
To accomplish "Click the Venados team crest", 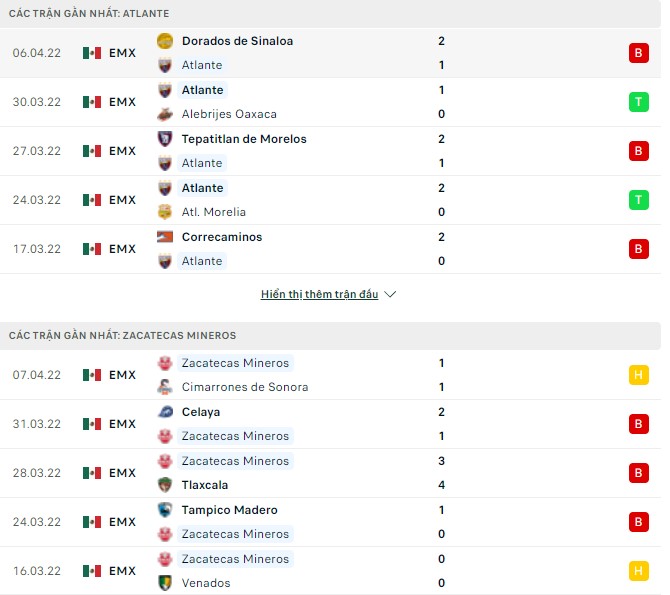I will click(x=165, y=583).
